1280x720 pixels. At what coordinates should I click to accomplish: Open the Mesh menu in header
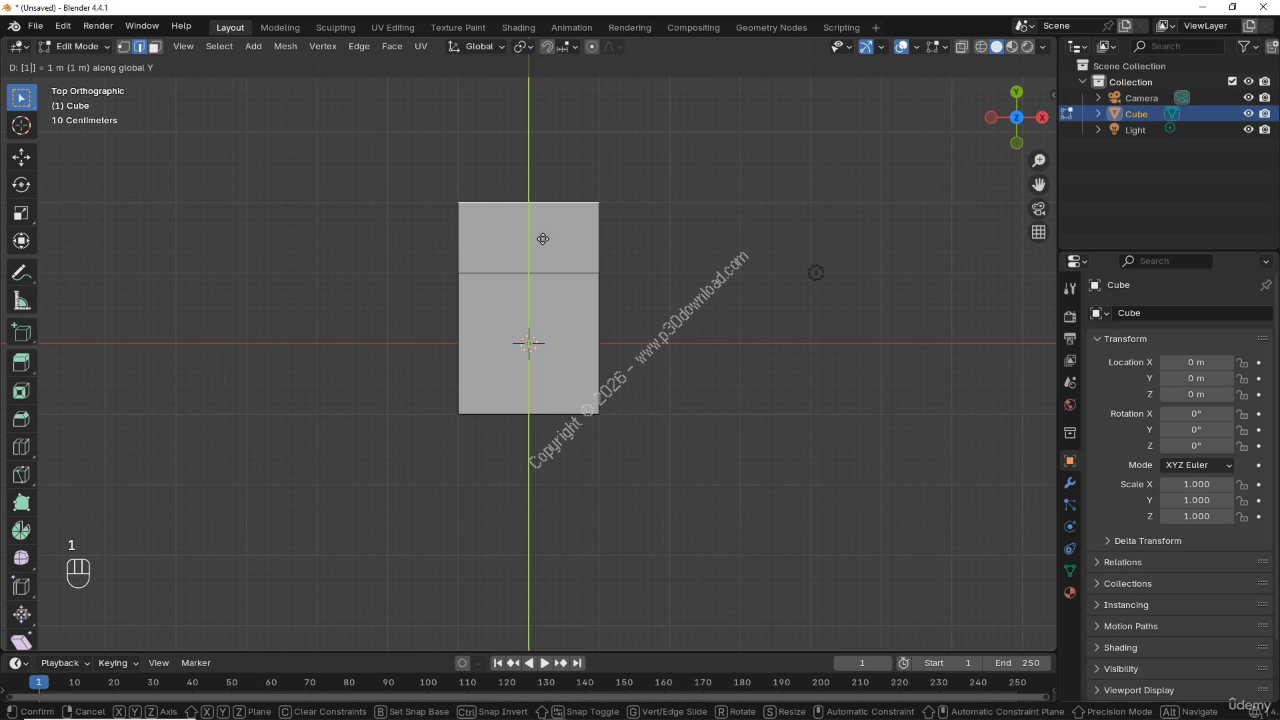pos(285,46)
